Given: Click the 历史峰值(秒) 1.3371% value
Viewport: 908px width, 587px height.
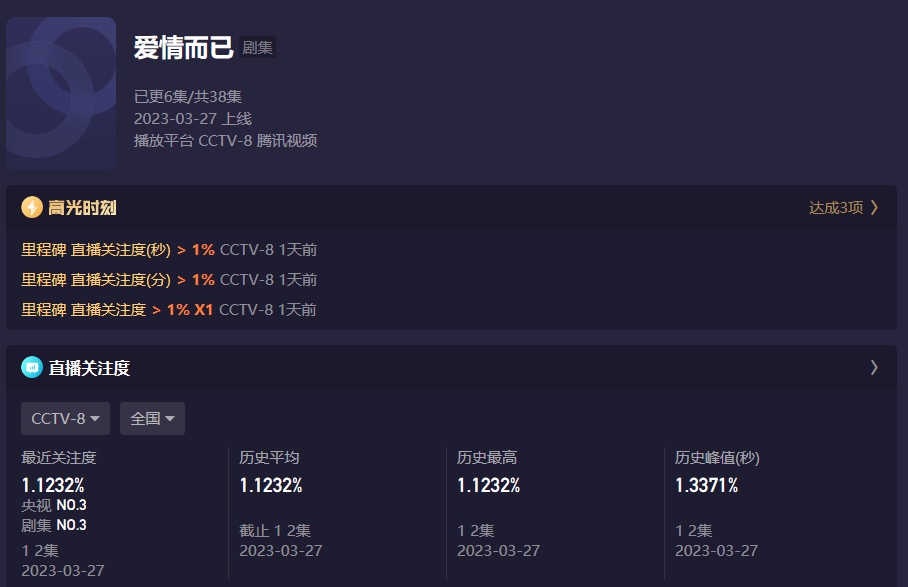Looking at the screenshot, I should (x=706, y=485).
